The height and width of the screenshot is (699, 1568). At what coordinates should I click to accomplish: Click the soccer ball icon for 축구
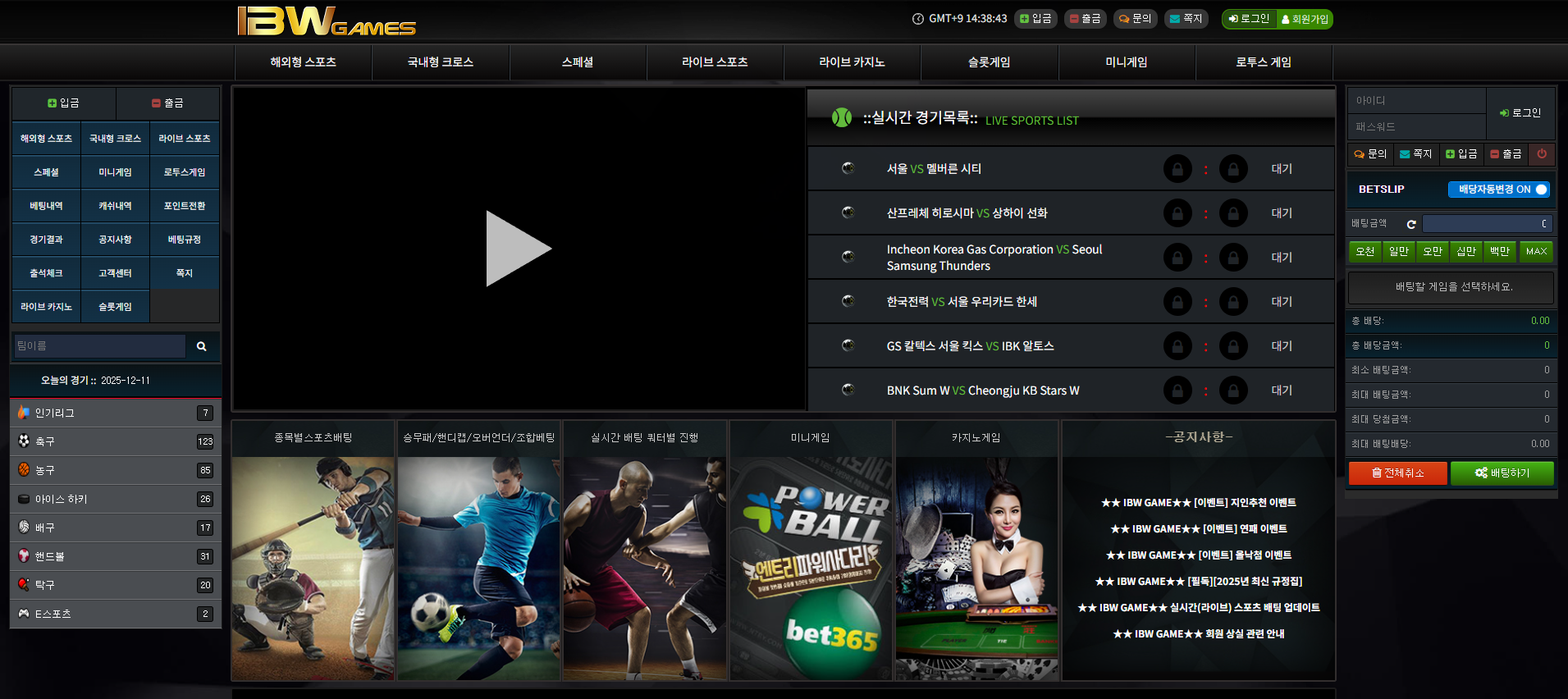click(24, 441)
